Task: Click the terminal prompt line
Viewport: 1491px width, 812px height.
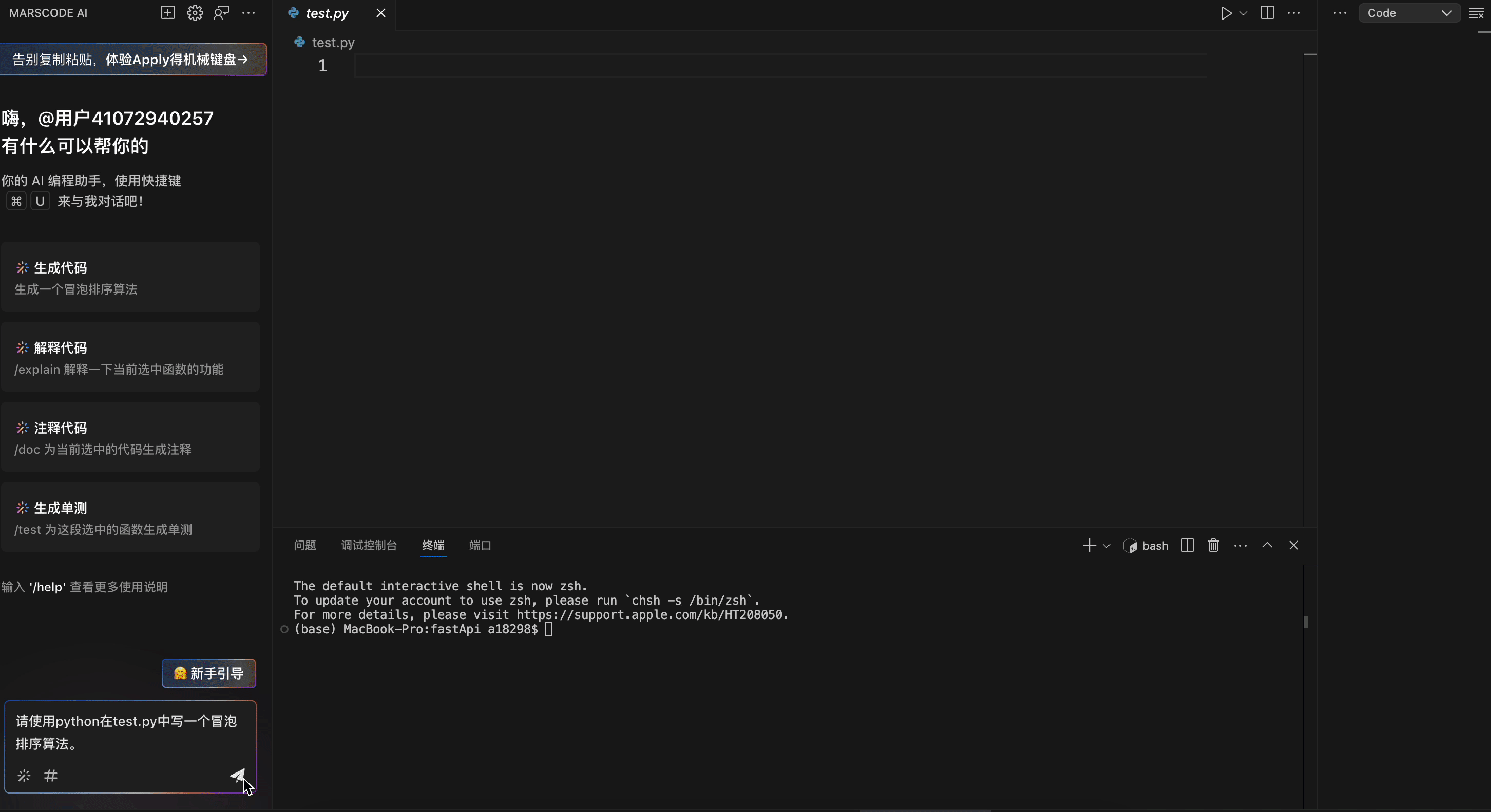Action: pyautogui.click(x=423, y=629)
